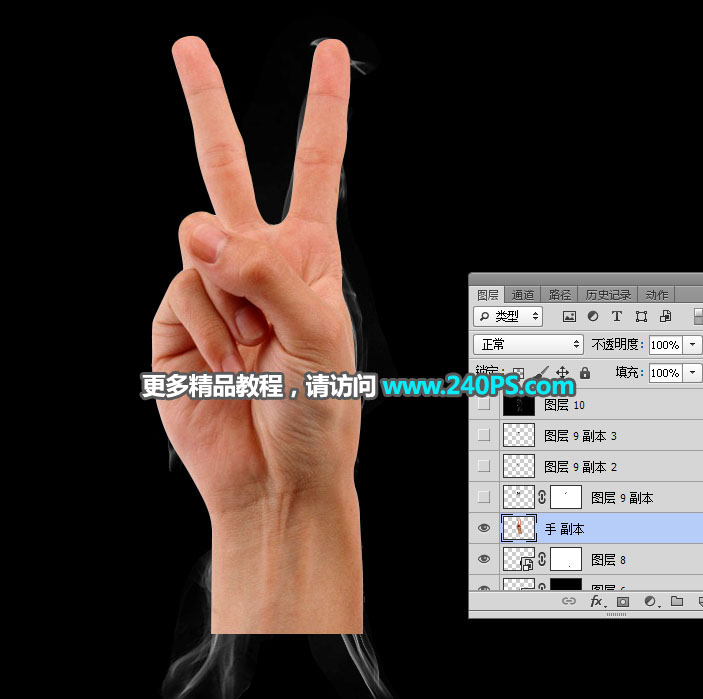Filter for smart object layers icon
The image size is (703, 699).
[x=665, y=317]
